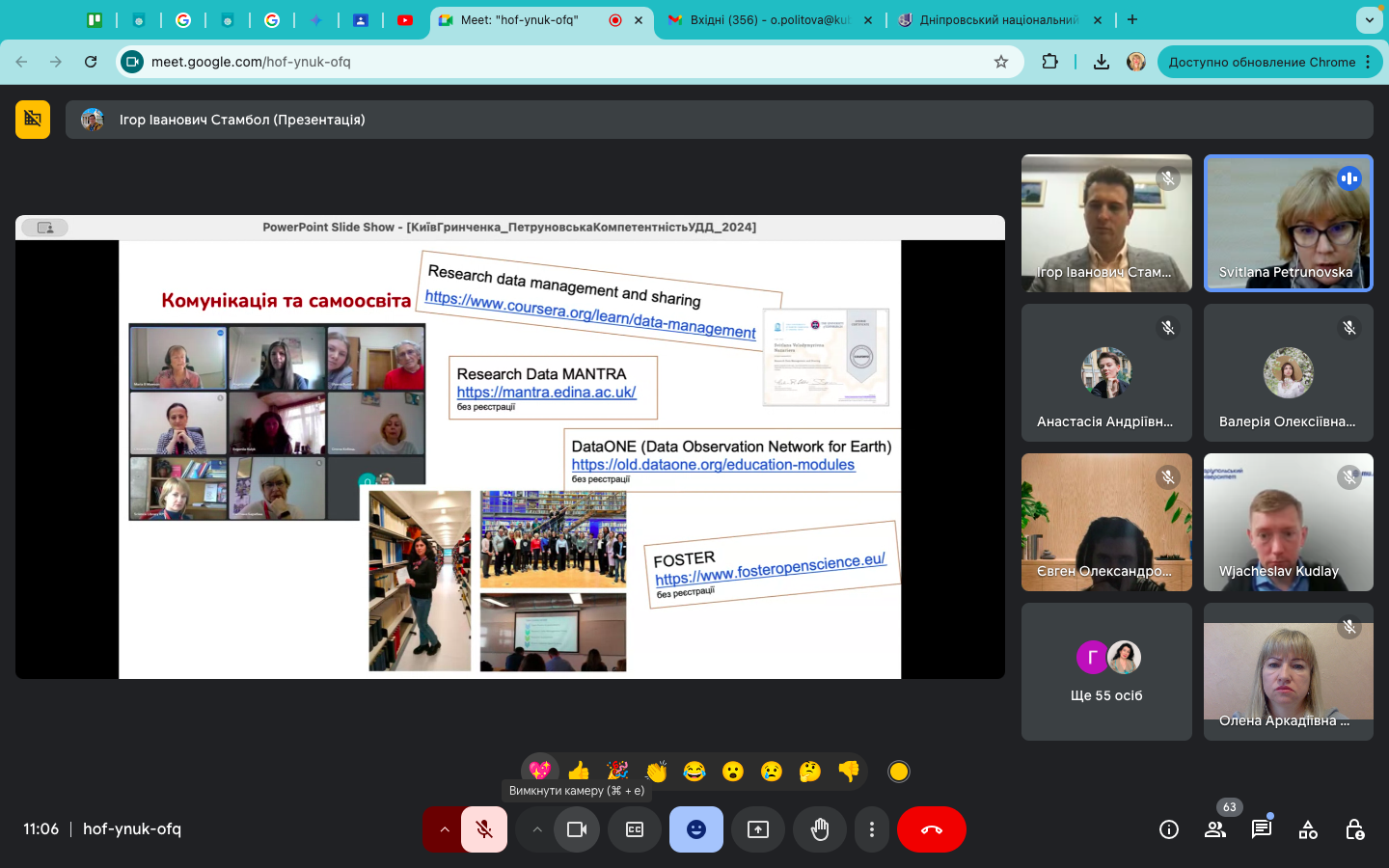The width and height of the screenshot is (1389, 868).
Task: Open host controls lock icon
Action: (1354, 829)
